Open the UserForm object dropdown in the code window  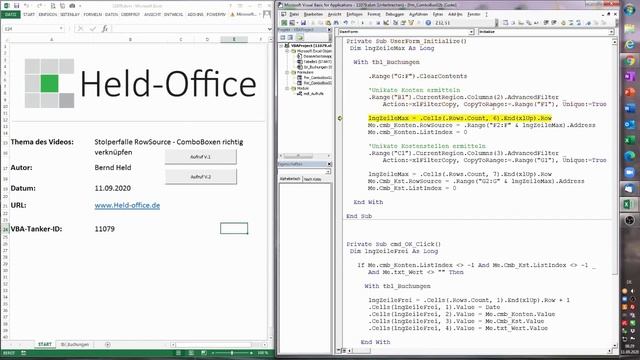[471, 32]
